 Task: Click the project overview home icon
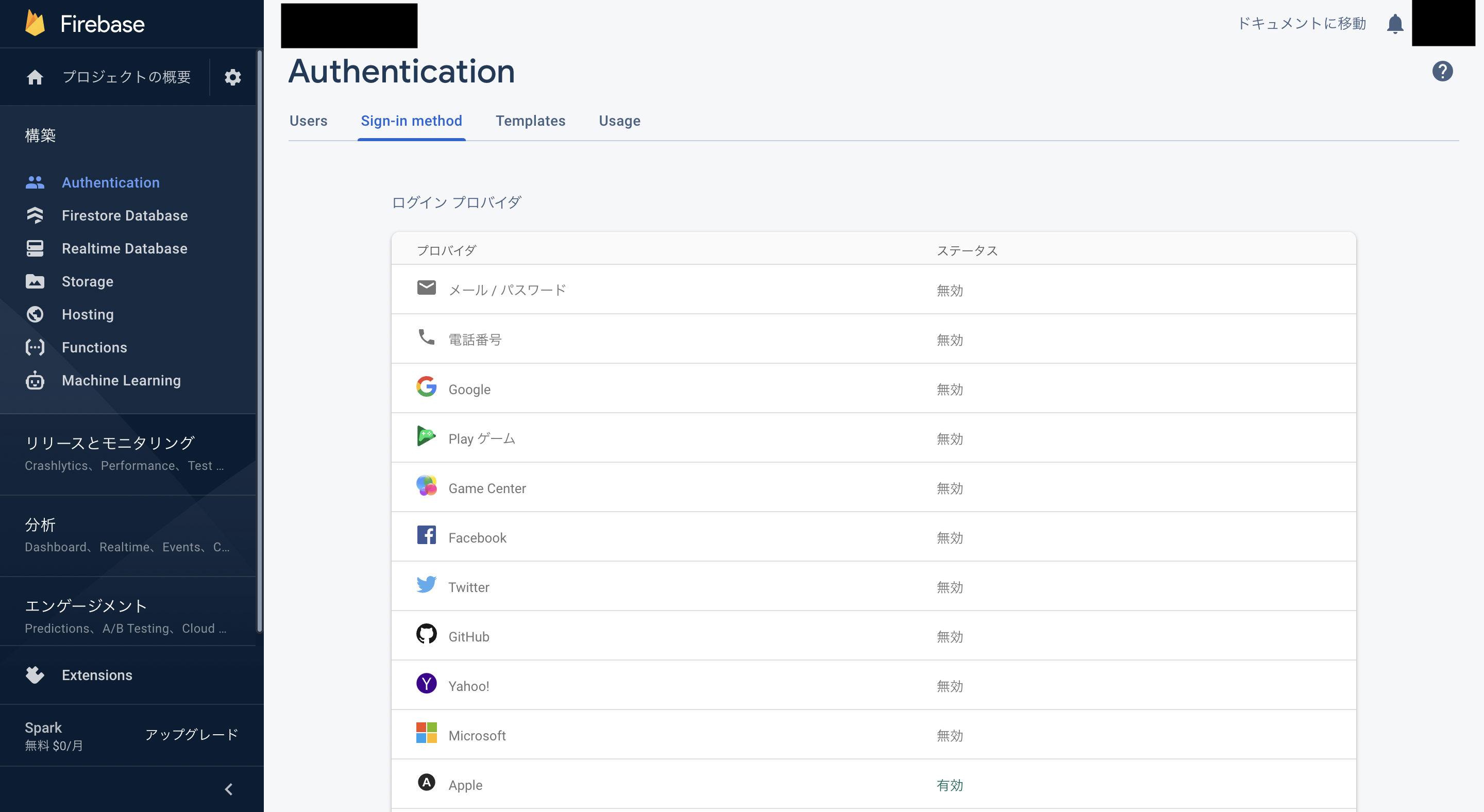tap(35, 77)
